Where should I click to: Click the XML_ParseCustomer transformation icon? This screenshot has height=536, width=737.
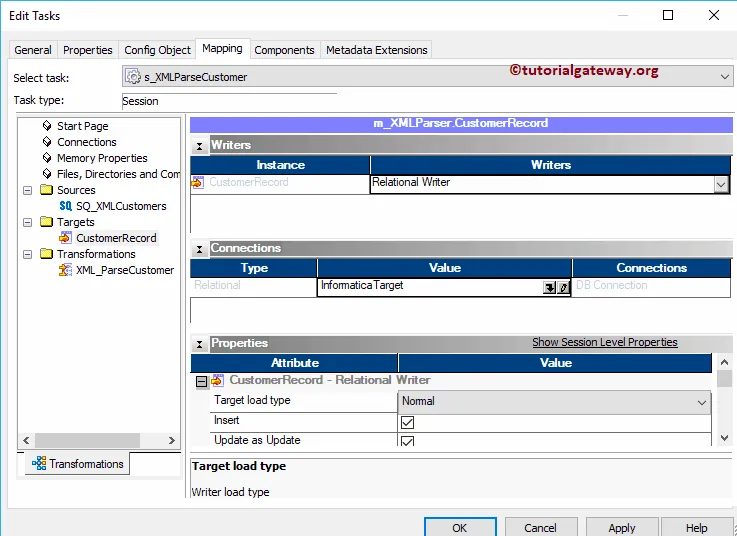(65, 270)
